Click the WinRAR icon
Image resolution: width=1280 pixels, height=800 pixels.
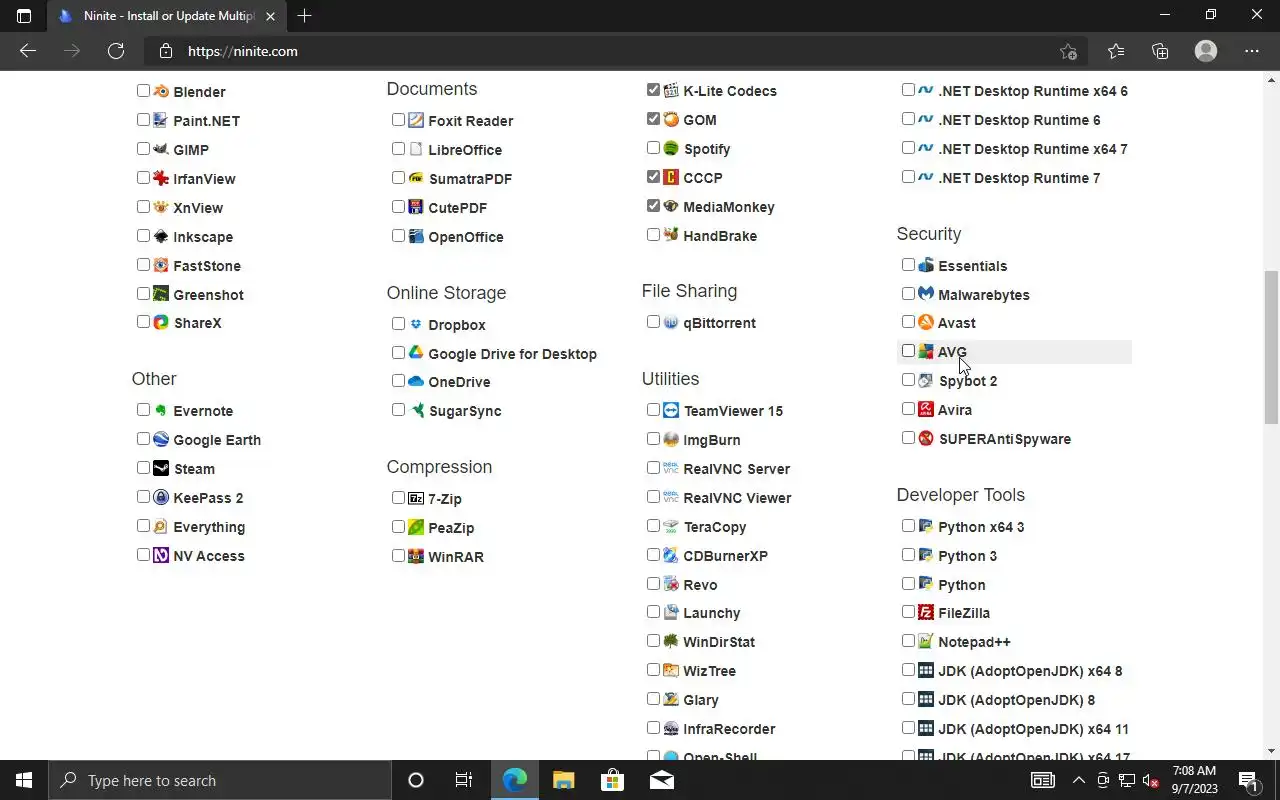coord(416,556)
